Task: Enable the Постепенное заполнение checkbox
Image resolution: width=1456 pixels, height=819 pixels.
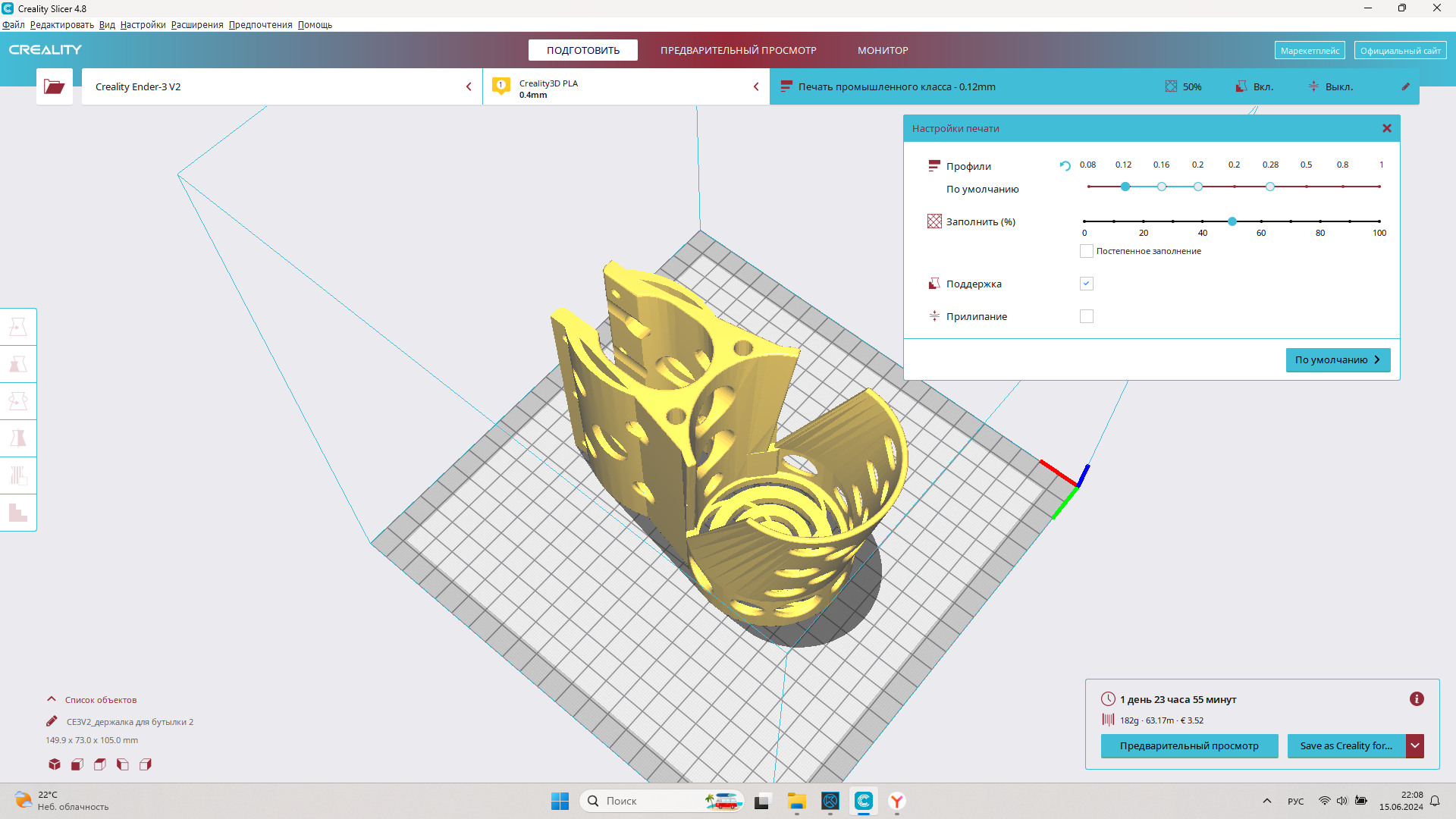Action: 1086,251
